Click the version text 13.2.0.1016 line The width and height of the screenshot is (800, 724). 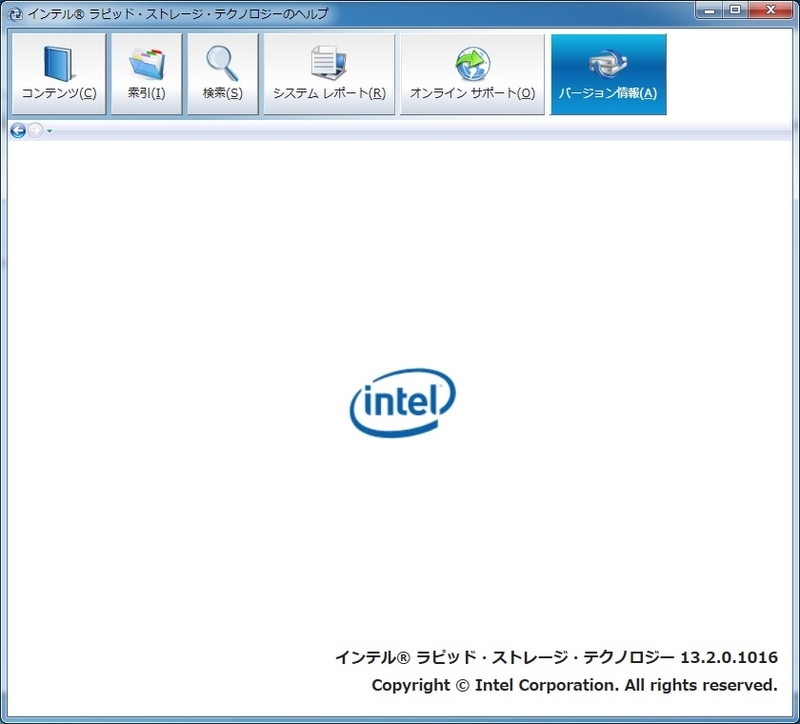(x=556, y=657)
